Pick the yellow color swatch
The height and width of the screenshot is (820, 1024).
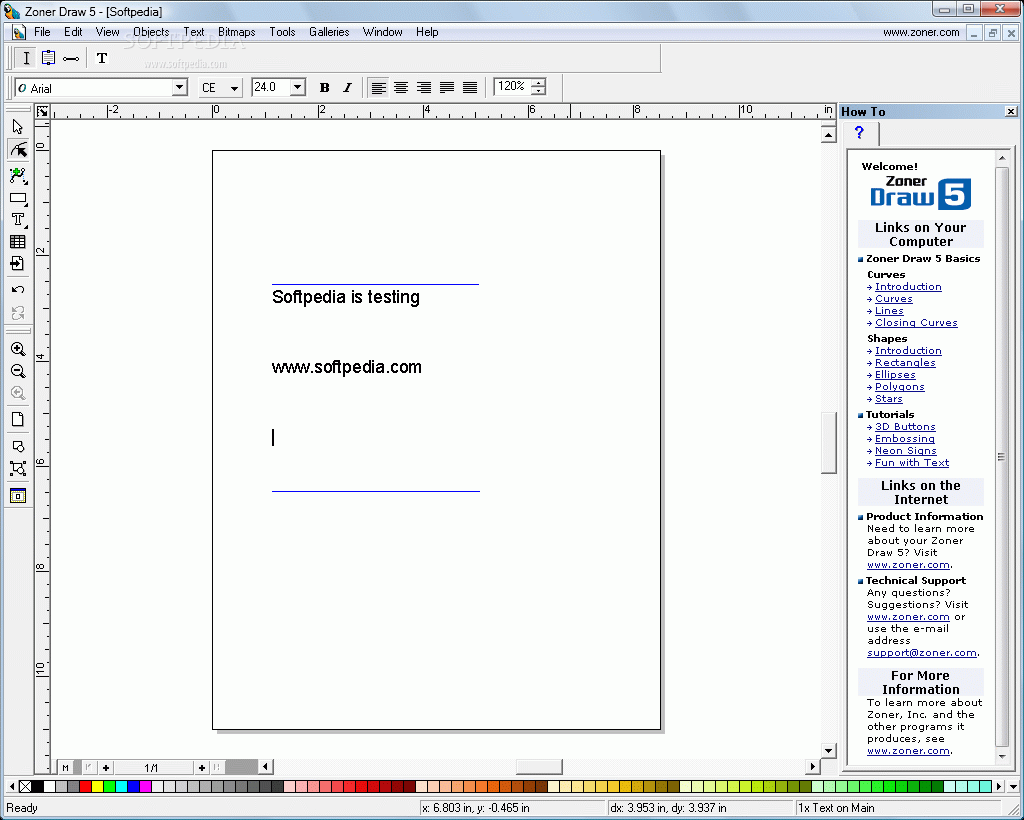click(97, 786)
